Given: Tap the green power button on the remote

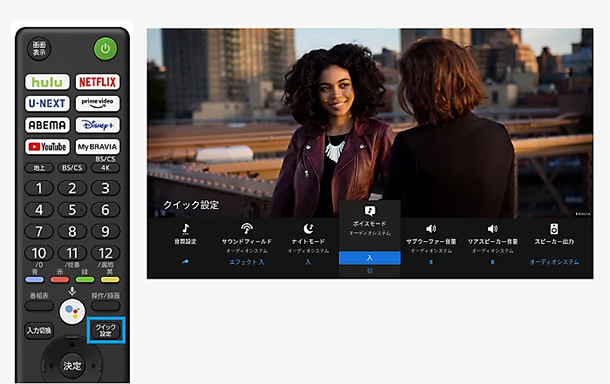Looking at the screenshot, I should [x=105, y=49].
